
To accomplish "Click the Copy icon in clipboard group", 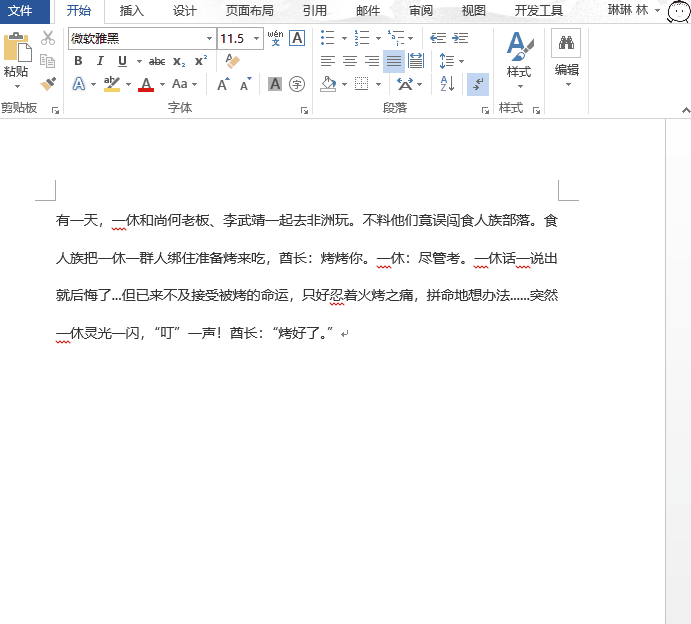I will (x=48, y=61).
